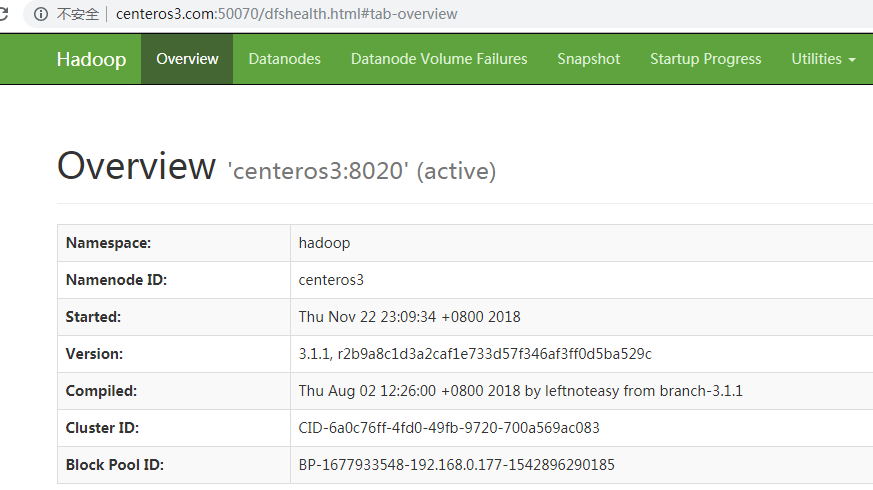
Task: Click the CID-6a0c76ff cluster ID value
Action: coord(449,428)
